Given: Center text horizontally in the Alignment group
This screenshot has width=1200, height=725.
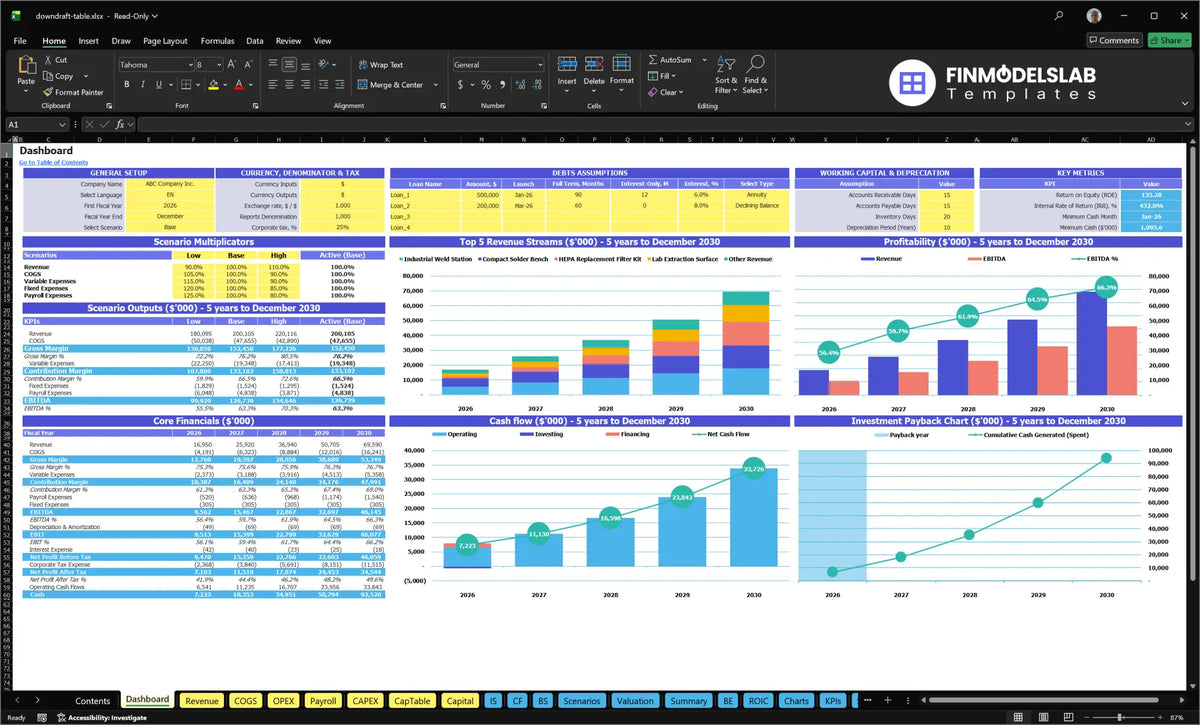Looking at the screenshot, I should pos(289,84).
